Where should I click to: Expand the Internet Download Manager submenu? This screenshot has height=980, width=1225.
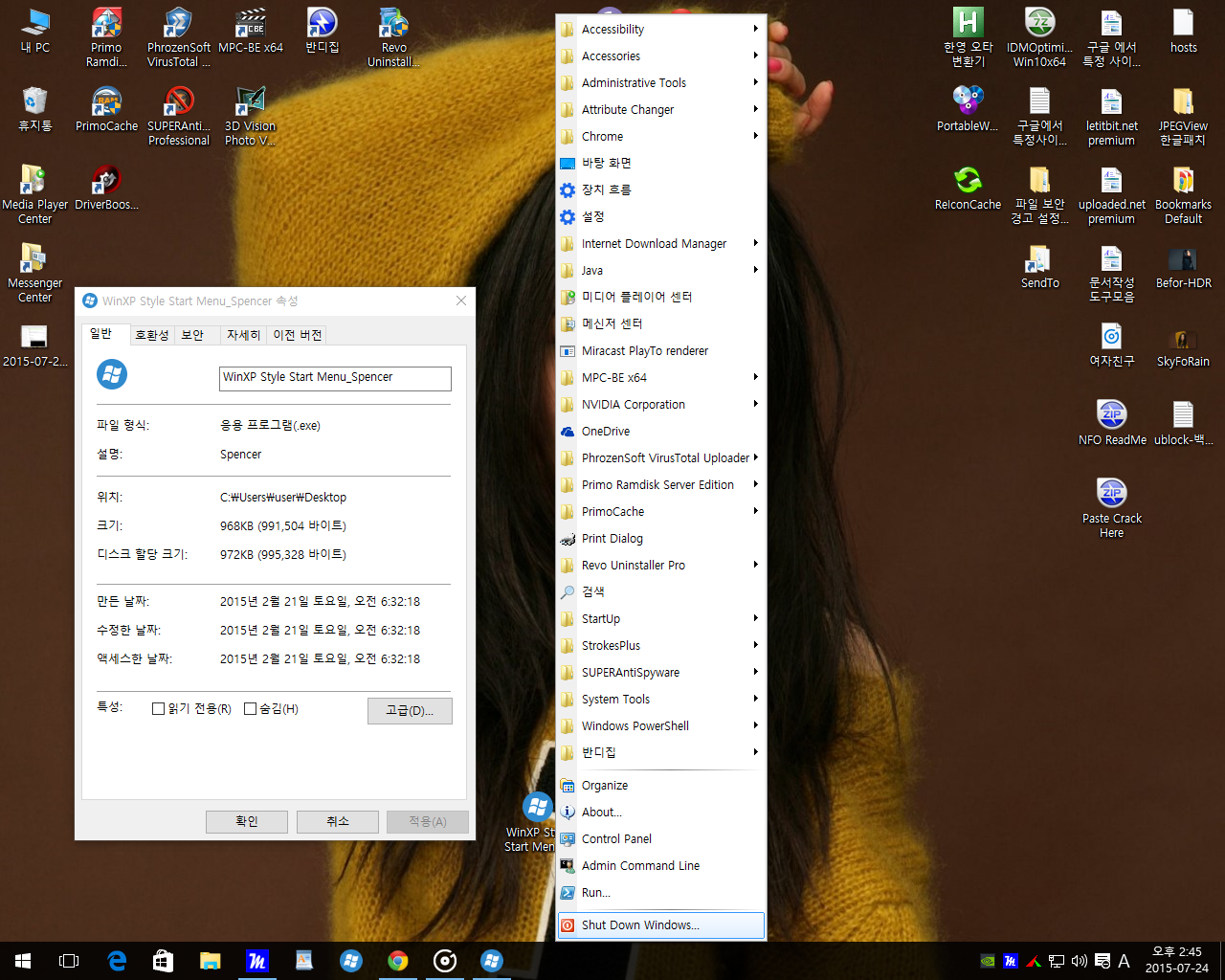coord(660,244)
